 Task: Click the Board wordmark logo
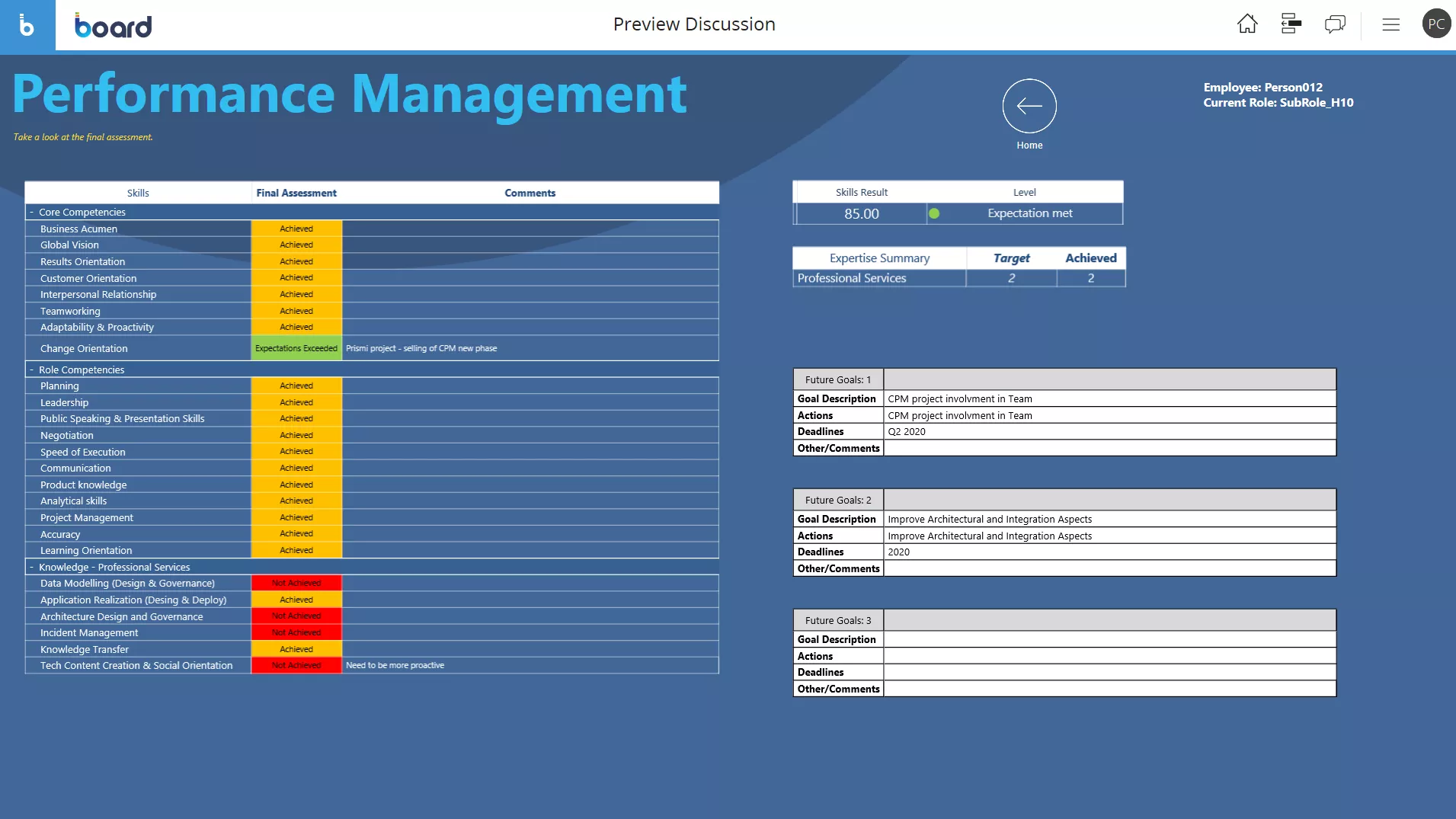tap(114, 26)
